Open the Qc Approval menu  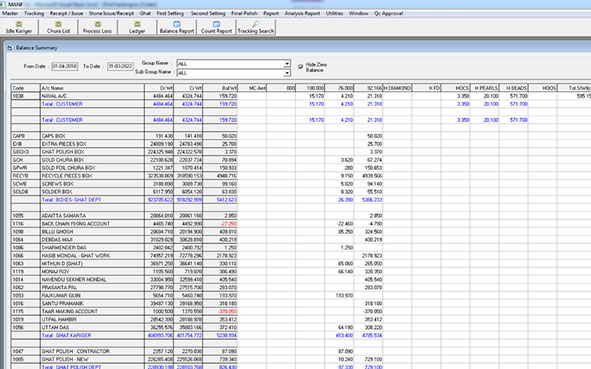(388, 13)
